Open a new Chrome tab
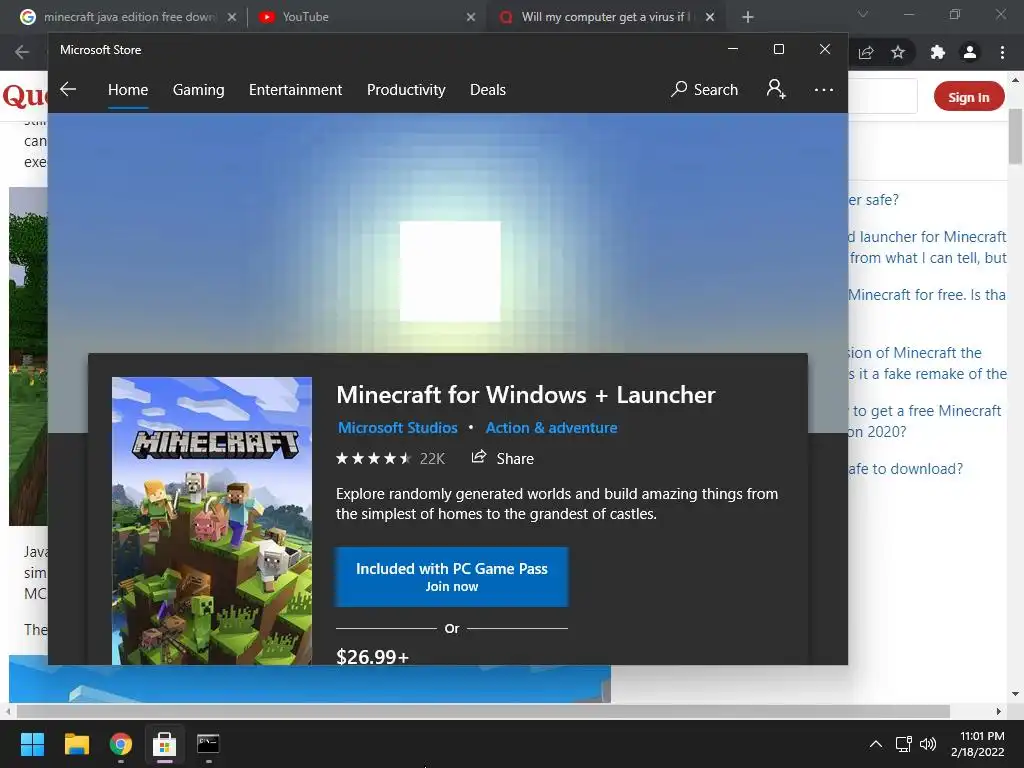1024x768 pixels. [748, 17]
